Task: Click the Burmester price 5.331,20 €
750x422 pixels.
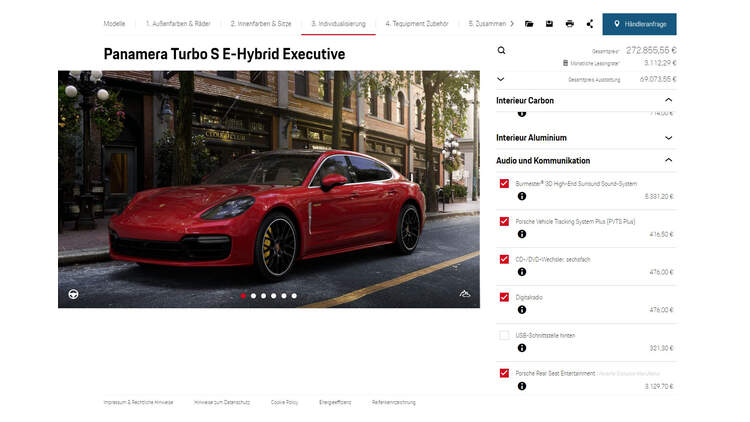Action: [x=659, y=197]
